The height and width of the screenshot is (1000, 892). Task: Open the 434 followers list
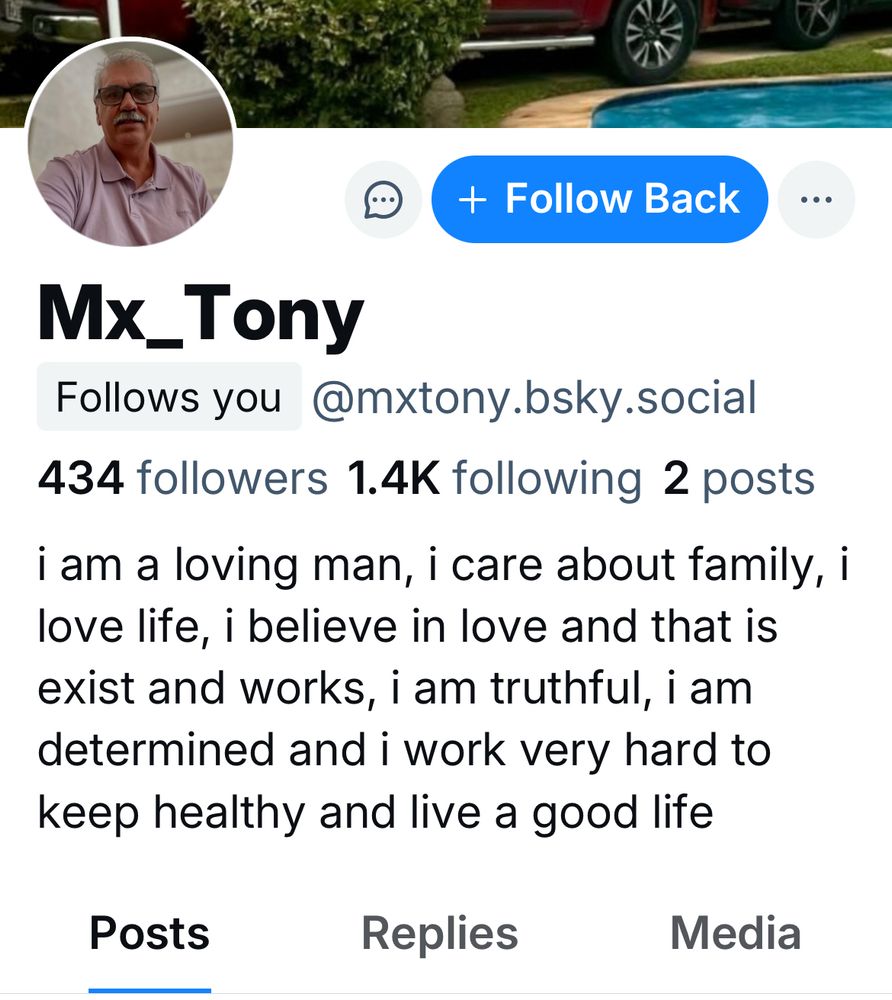pyautogui.click(x=182, y=478)
